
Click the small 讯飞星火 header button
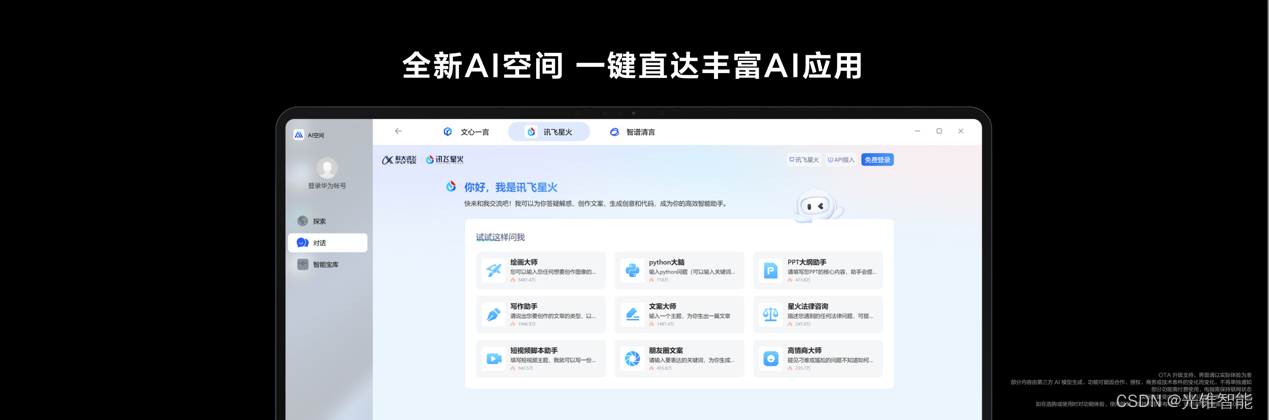[804, 160]
